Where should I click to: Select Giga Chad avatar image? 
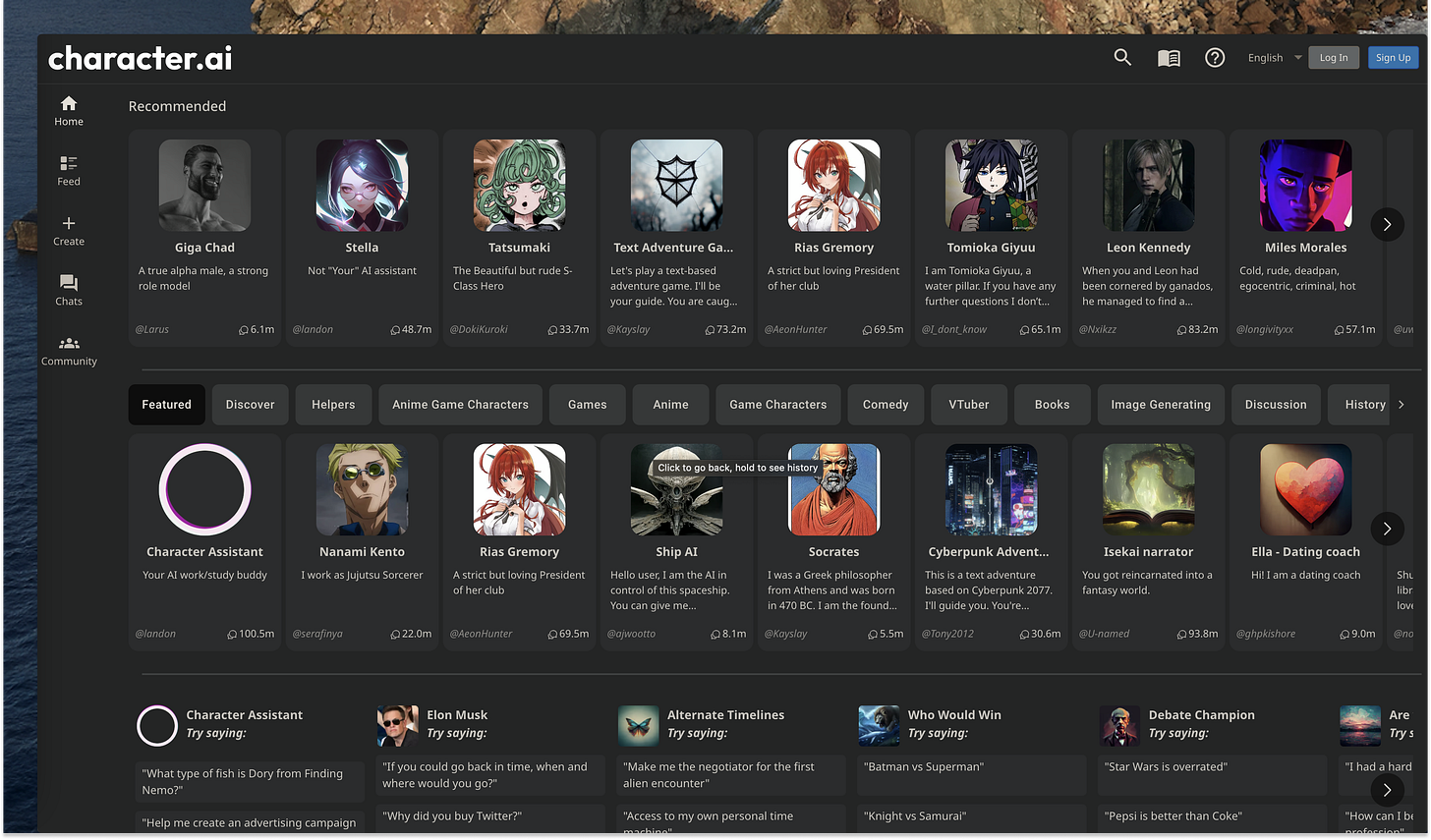pos(204,186)
